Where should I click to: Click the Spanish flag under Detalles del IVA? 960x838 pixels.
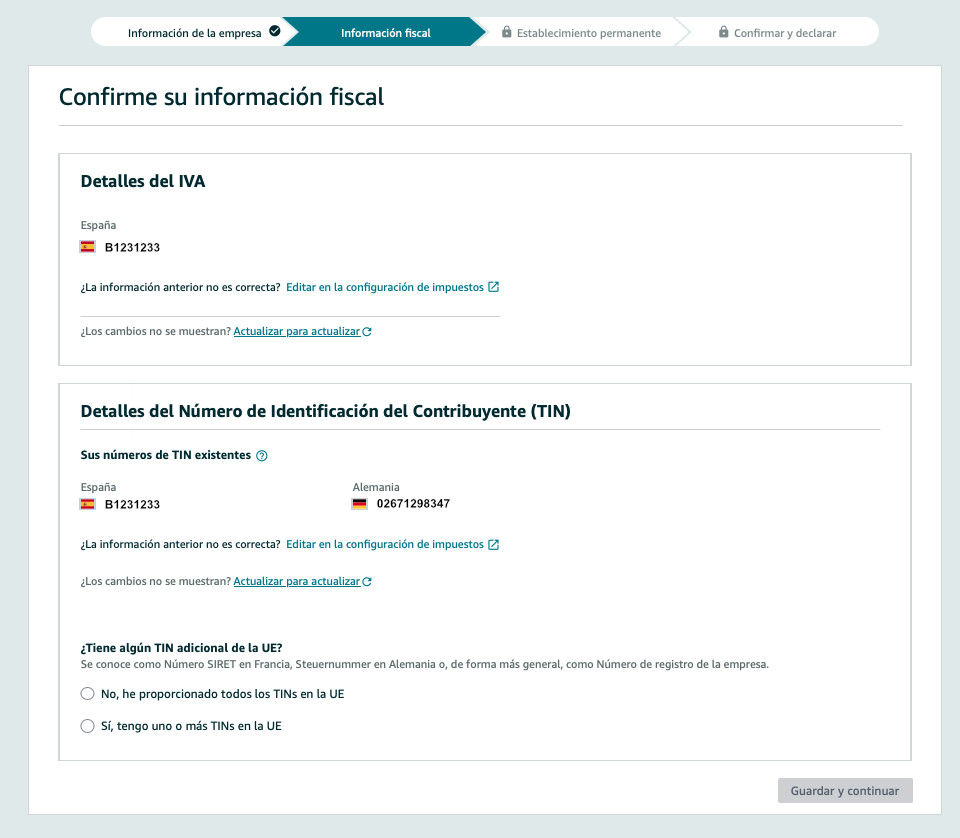click(88, 247)
